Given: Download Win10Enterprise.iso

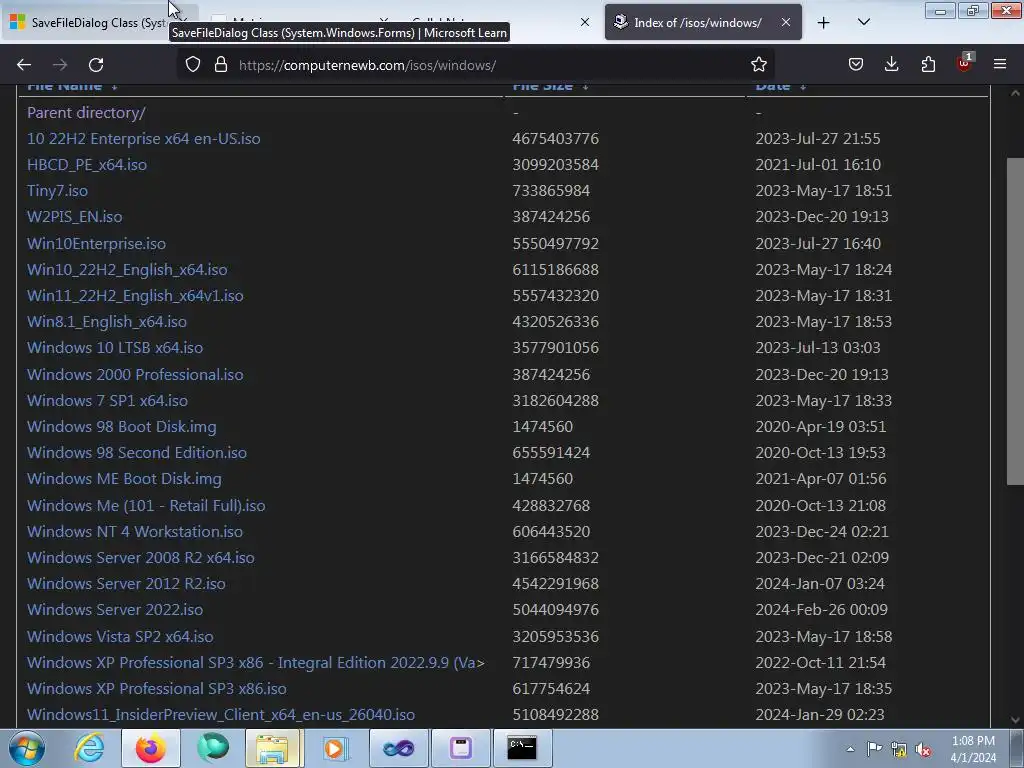Looking at the screenshot, I should [x=97, y=244].
